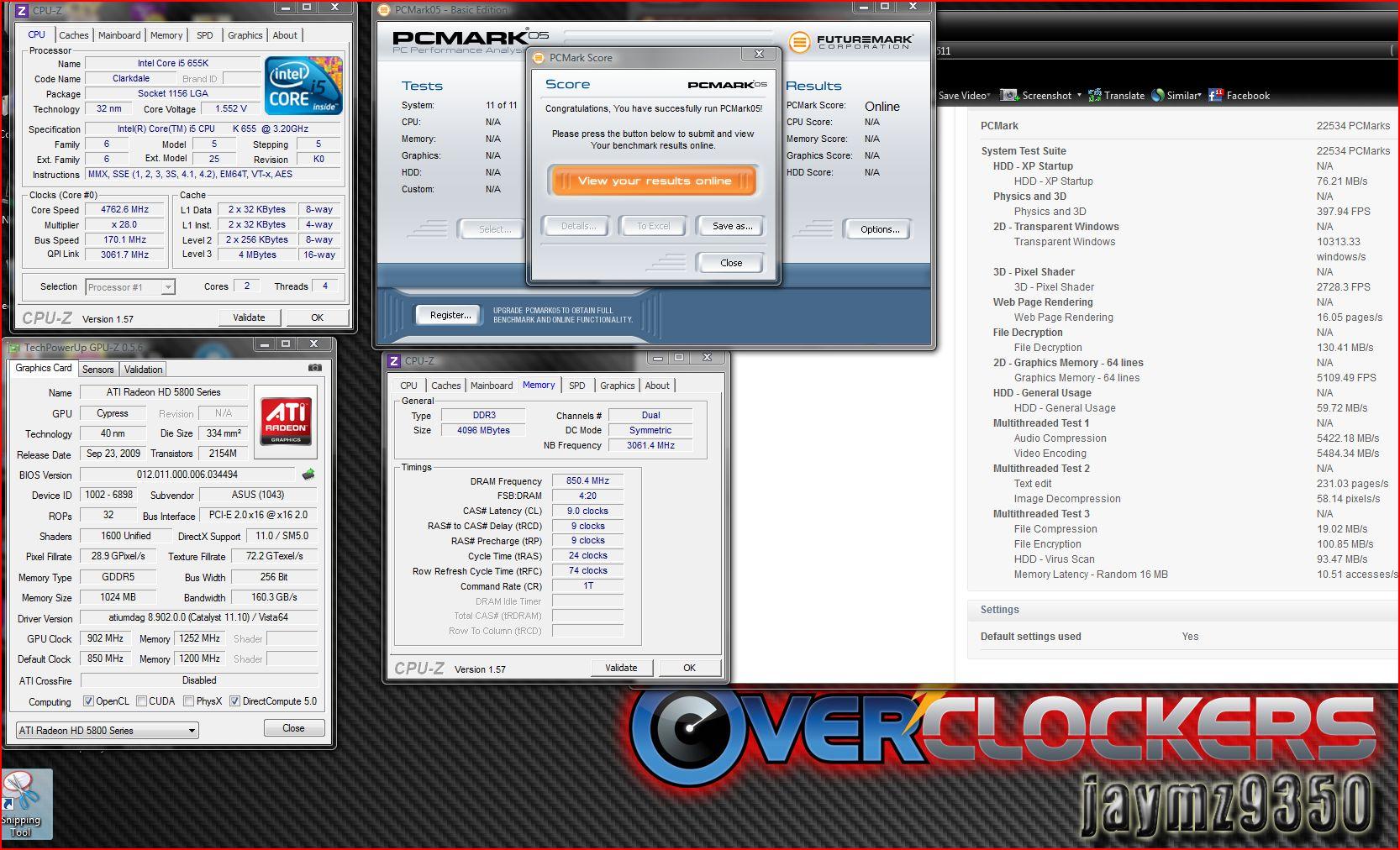Click the BIOS Version field '012.011.000.006.034494'
1400x850 pixels.
tap(187, 475)
